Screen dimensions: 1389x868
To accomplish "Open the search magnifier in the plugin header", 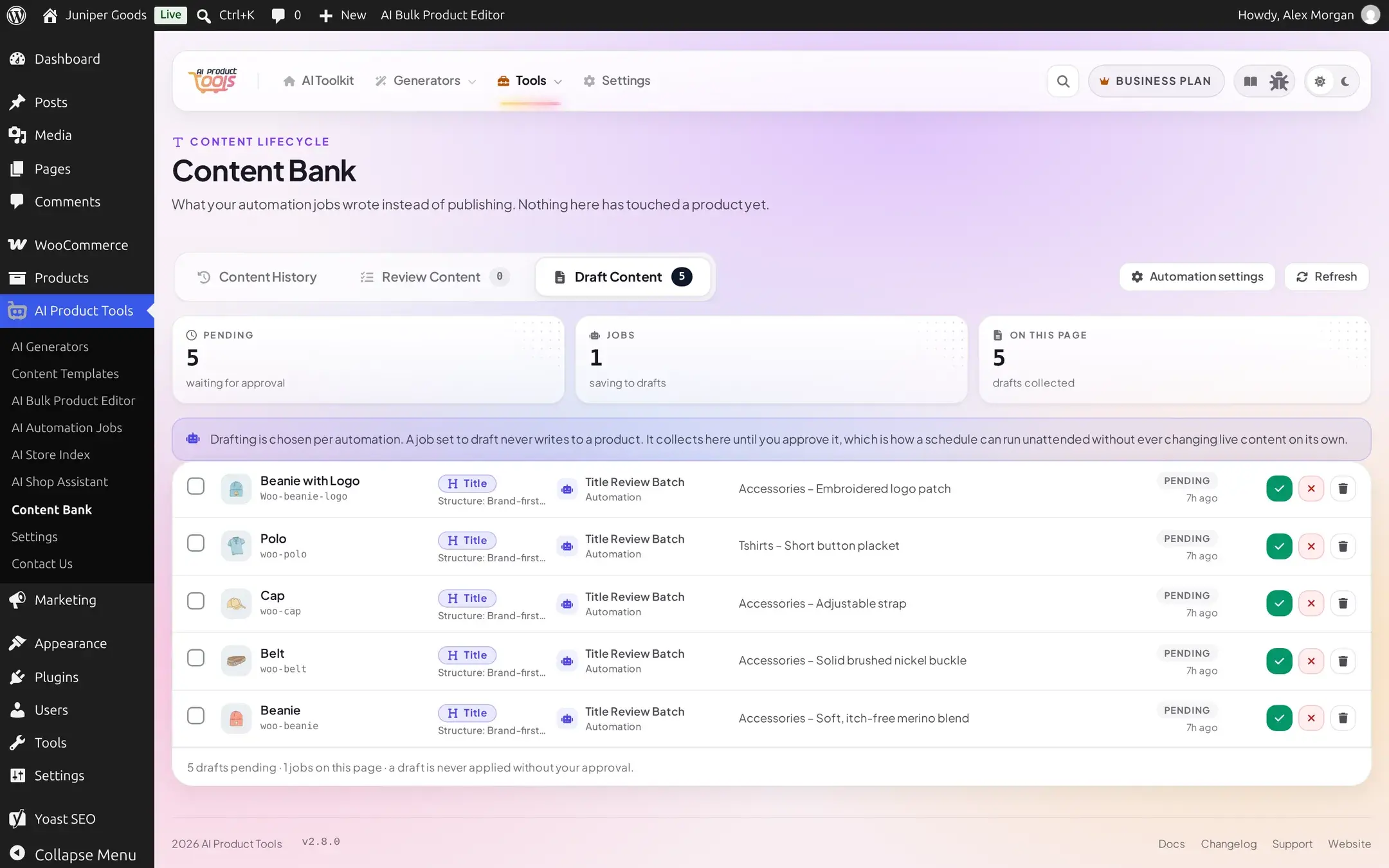I will [1063, 81].
